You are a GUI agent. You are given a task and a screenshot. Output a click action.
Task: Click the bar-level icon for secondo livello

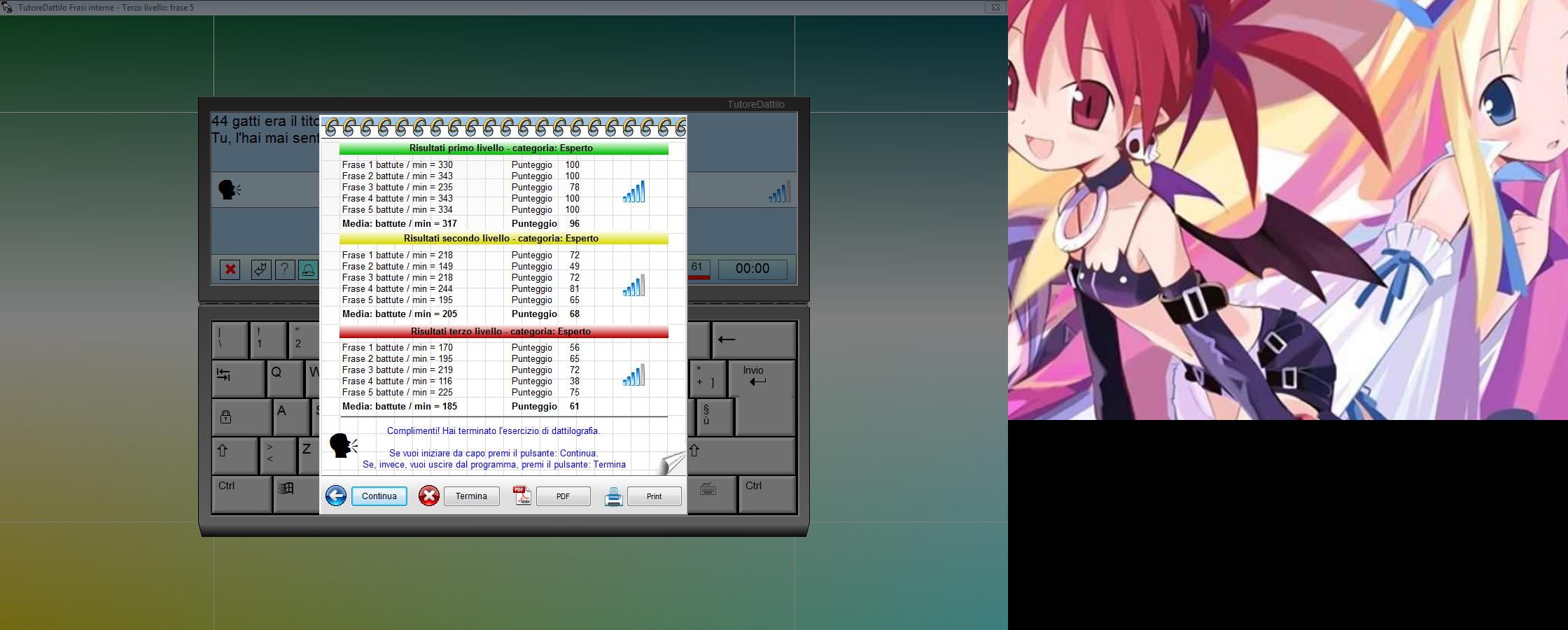click(633, 285)
